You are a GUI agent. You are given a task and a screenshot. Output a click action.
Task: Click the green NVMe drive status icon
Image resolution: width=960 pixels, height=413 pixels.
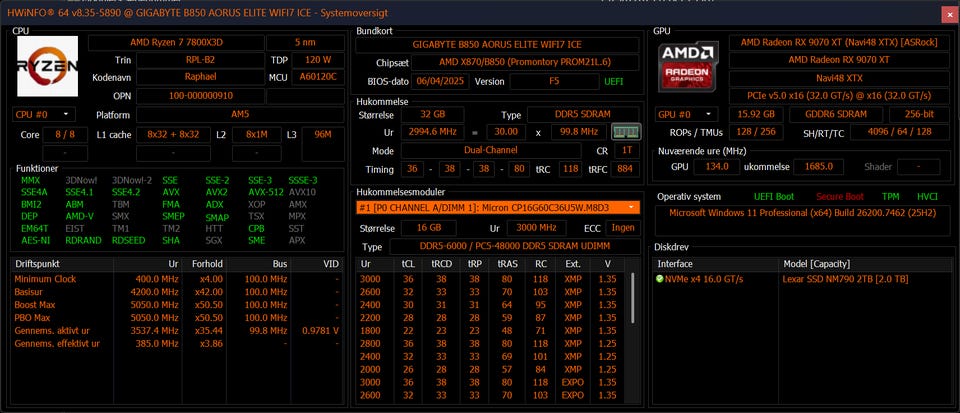[660, 278]
